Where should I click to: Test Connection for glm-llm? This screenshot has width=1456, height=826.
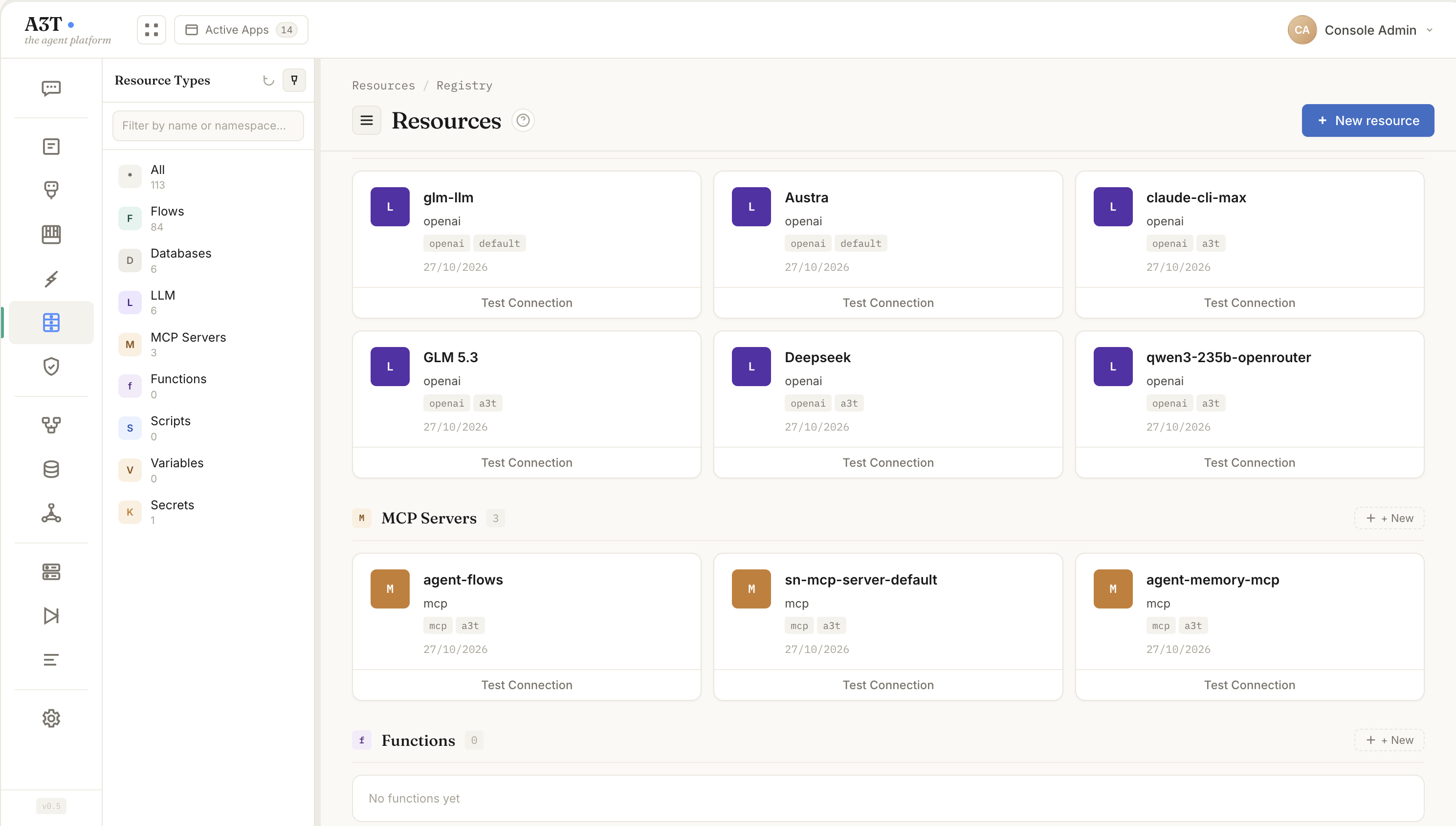[x=527, y=303]
